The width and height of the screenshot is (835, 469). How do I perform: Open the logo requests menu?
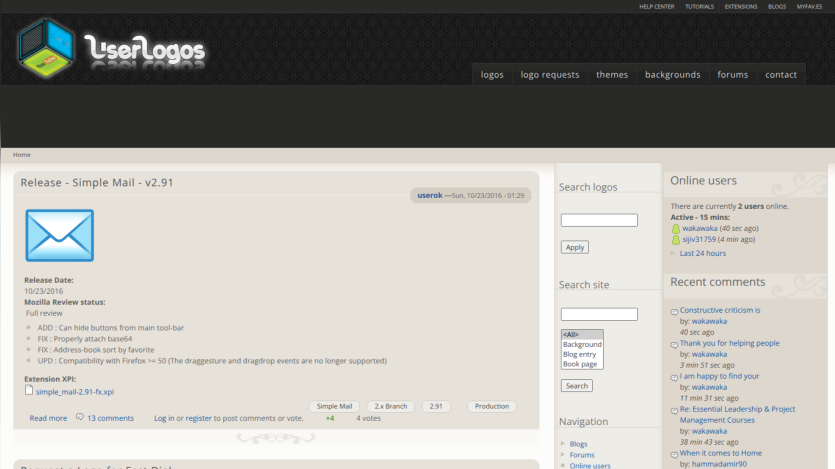click(550, 75)
